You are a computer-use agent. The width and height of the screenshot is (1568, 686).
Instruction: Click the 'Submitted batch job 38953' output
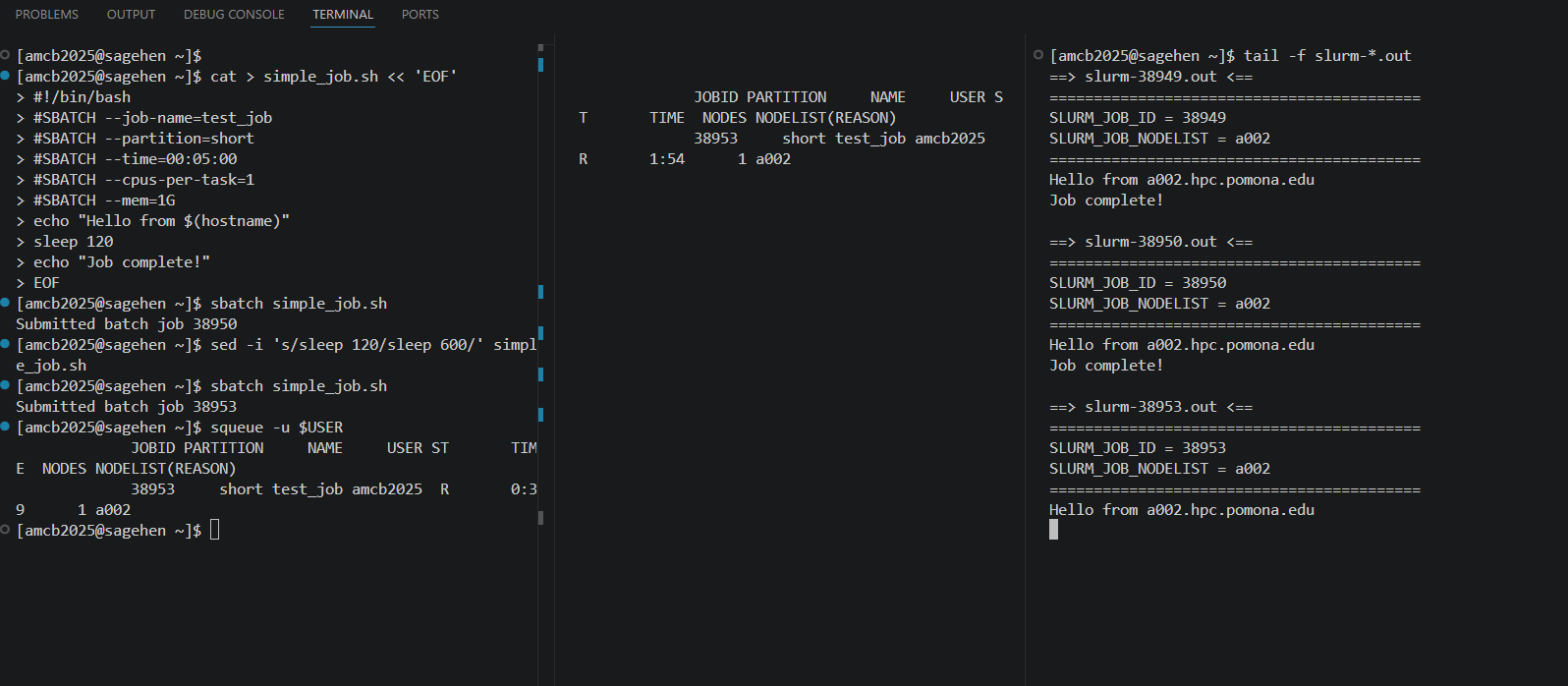(127, 407)
